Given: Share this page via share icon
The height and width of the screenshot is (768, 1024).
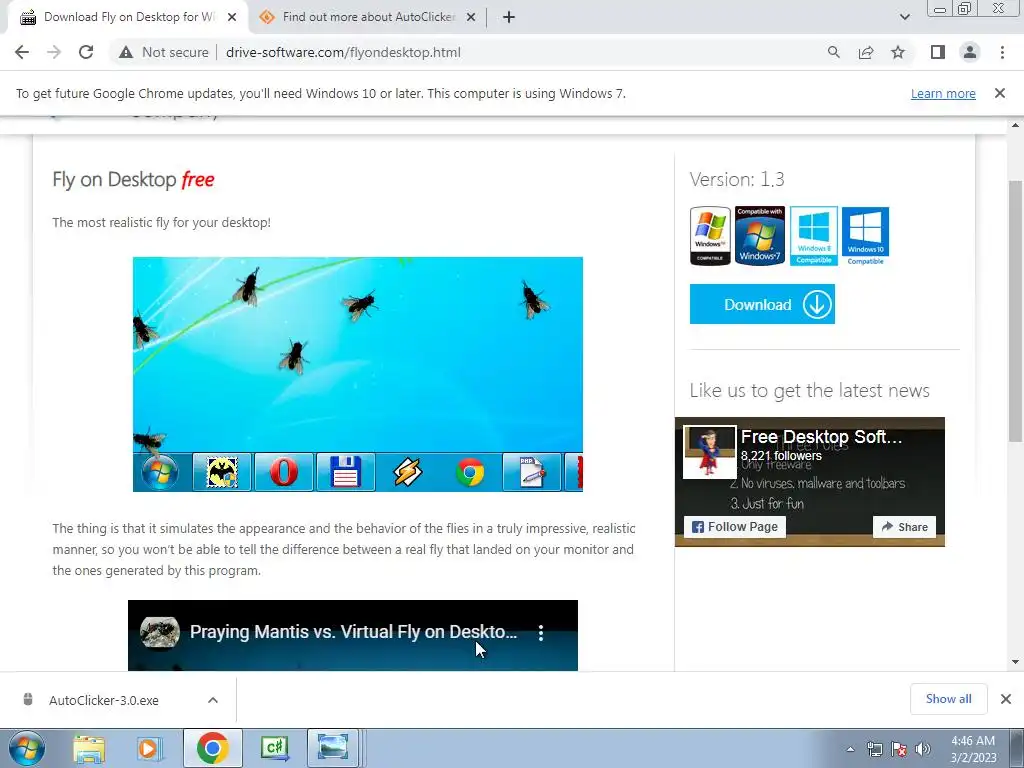Looking at the screenshot, I should 866,52.
